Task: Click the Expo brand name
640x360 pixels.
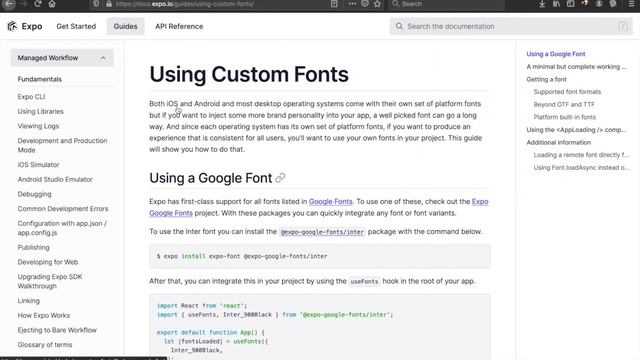Action: click(x=32, y=26)
